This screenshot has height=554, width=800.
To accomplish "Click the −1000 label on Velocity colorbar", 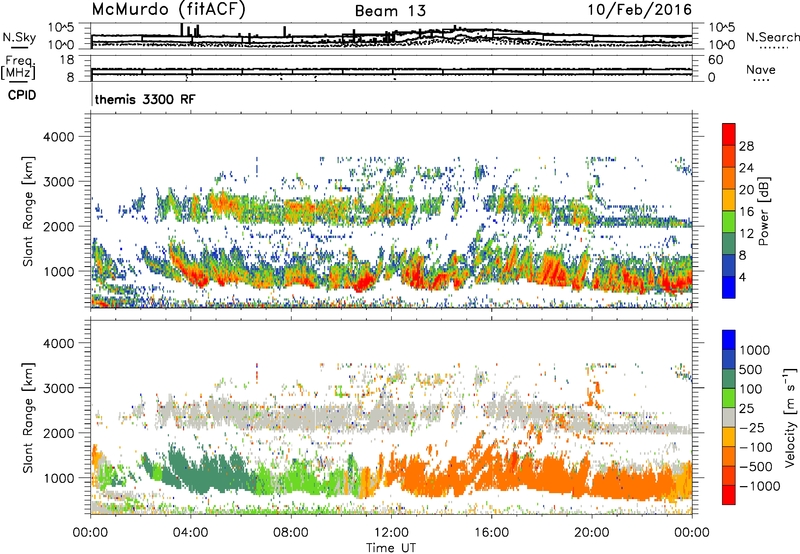I will (x=759, y=486).
